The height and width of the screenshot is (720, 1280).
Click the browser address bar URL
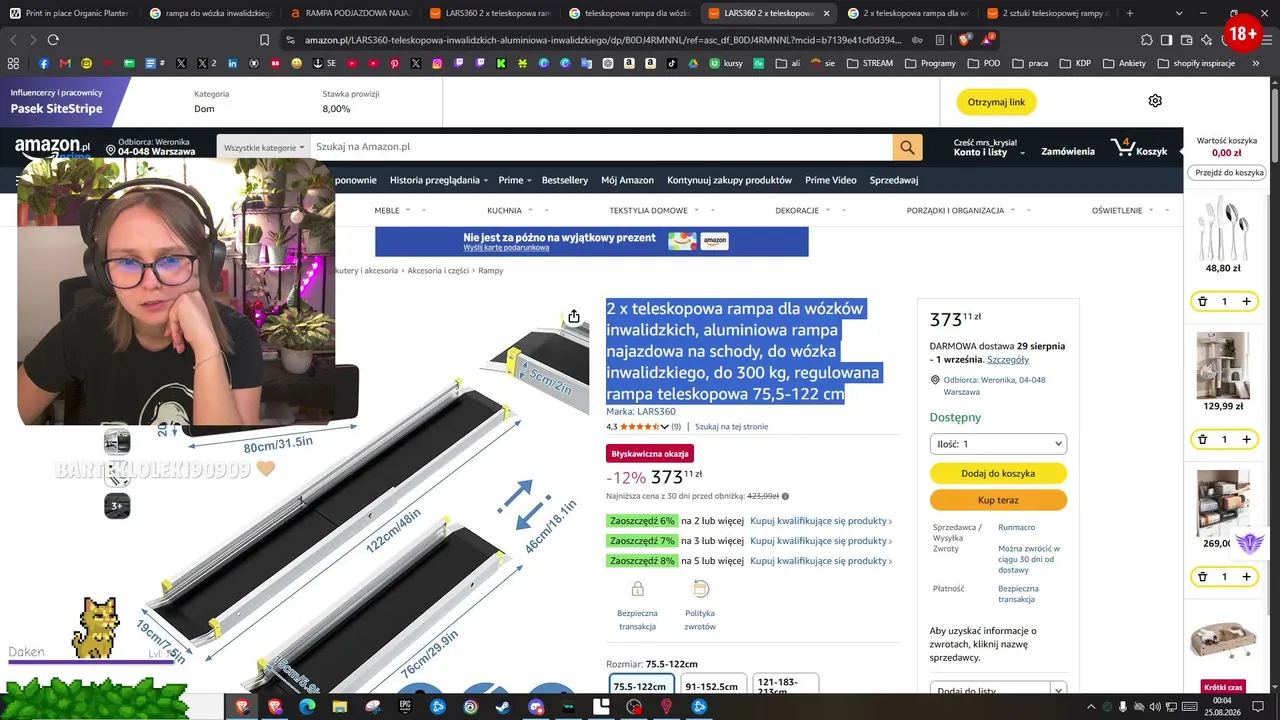(603, 40)
